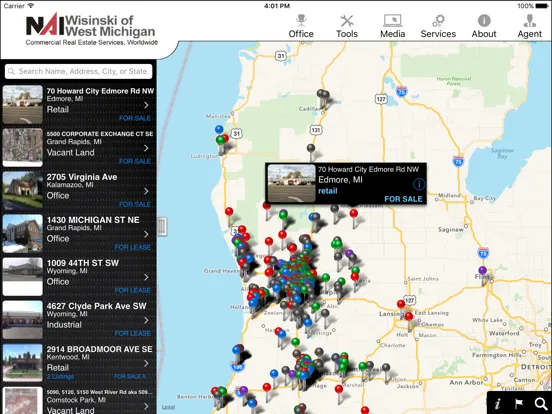Screen dimensions: 552x414
Task: Expand the 1430 Michigan St NE listing chevron
Action: point(146,234)
